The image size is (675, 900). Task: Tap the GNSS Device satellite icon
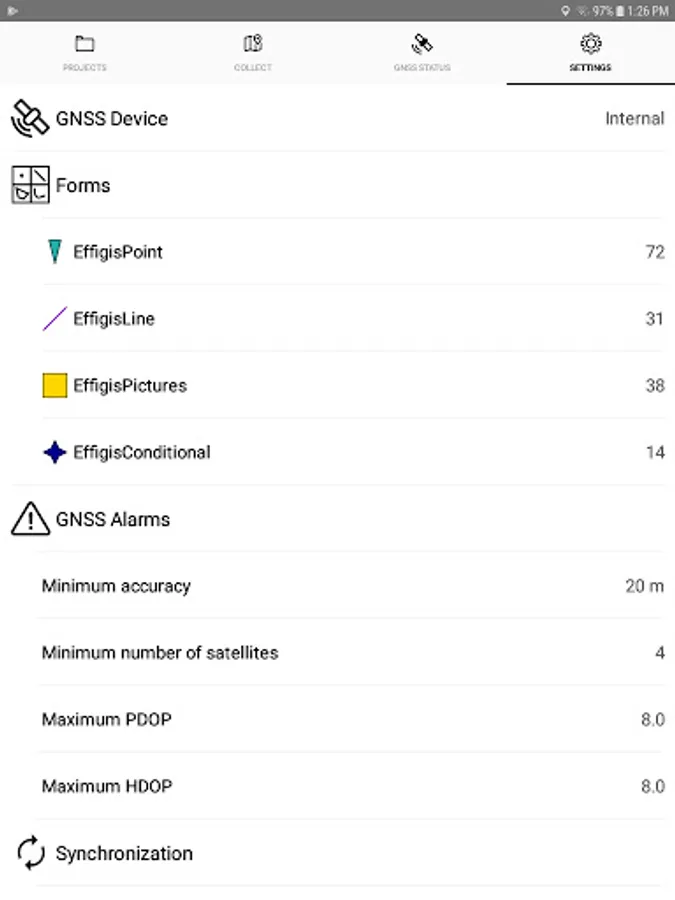[x=30, y=119]
